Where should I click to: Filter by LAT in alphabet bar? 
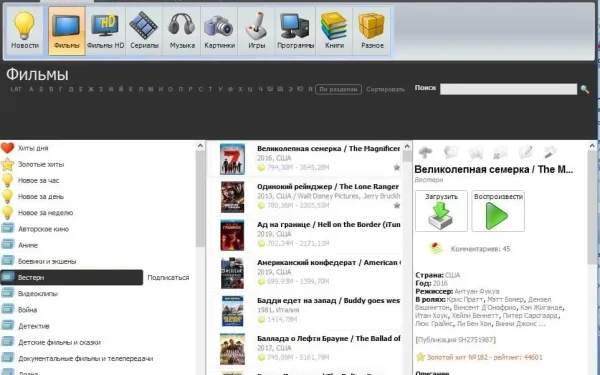click(x=16, y=89)
